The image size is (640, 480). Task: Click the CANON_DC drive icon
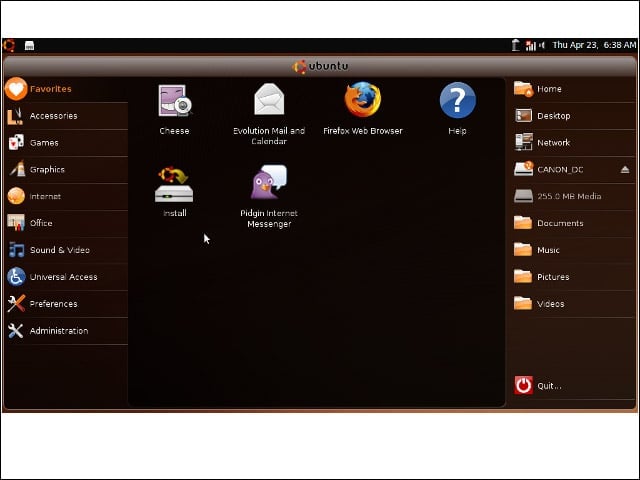pos(524,169)
